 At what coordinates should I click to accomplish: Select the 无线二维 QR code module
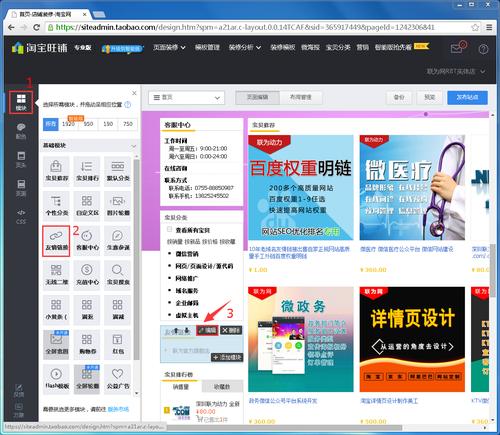56,275
